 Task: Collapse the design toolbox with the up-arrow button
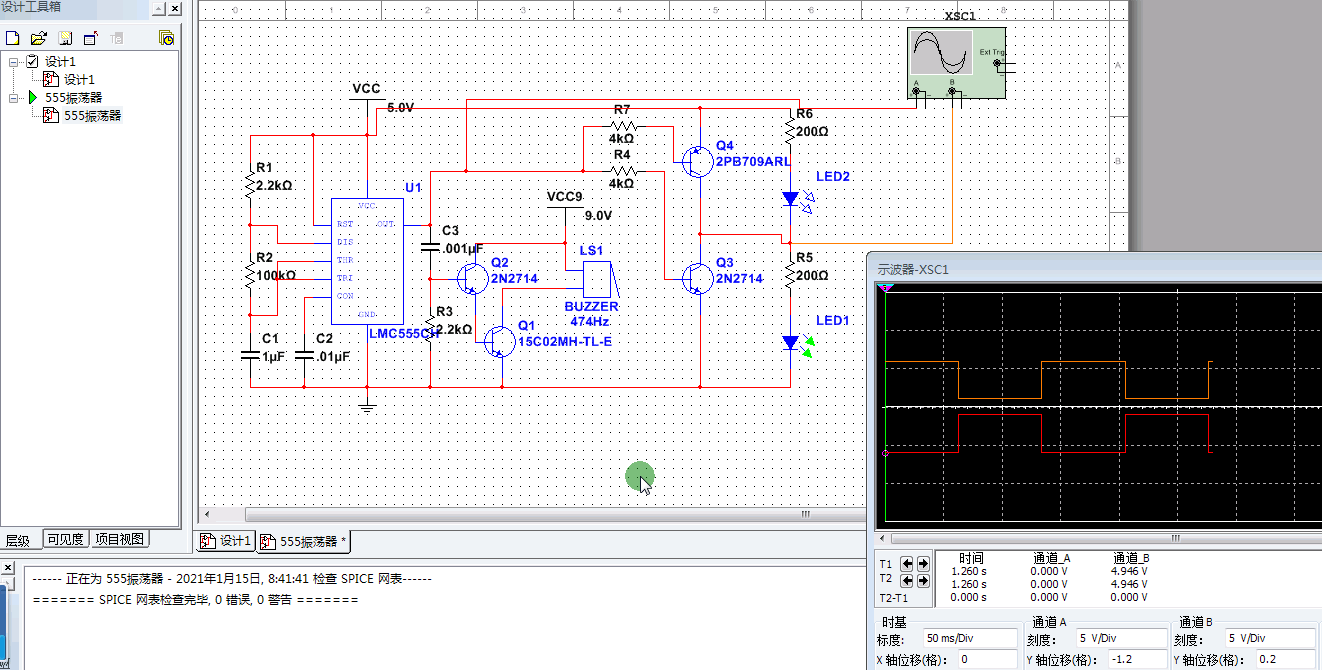[158, 8]
